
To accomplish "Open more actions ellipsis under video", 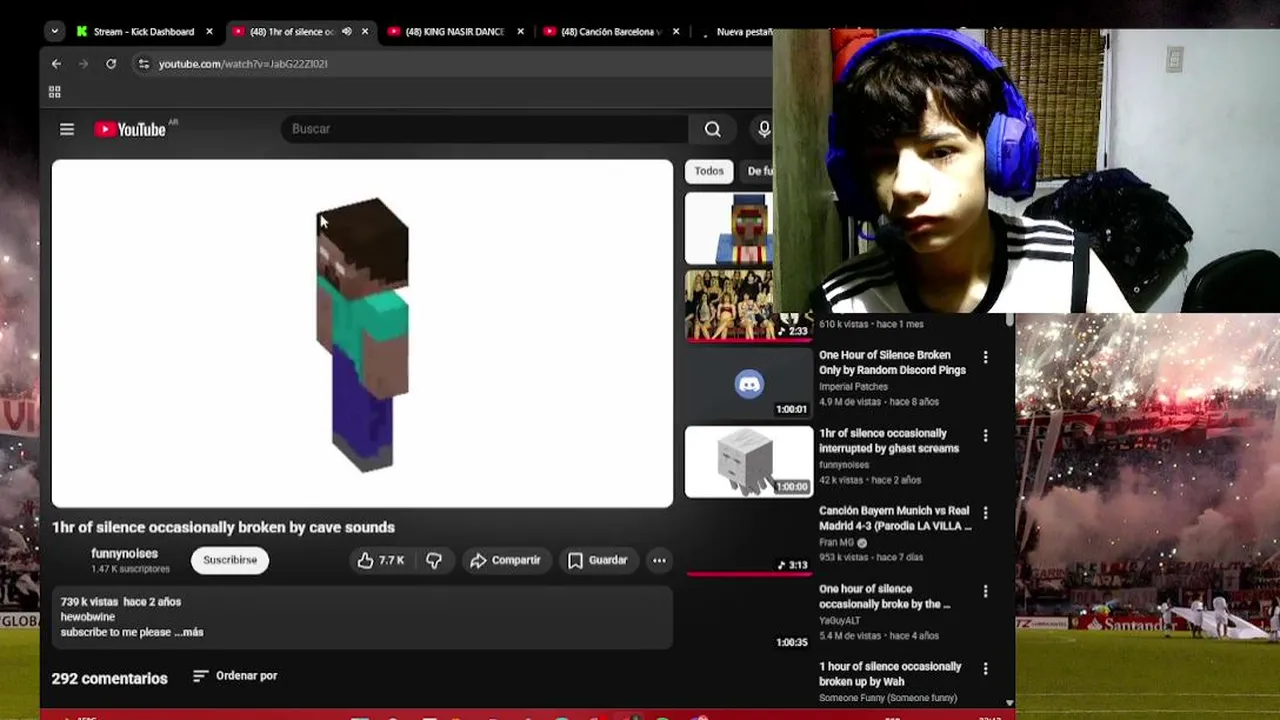I will coord(659,561).
